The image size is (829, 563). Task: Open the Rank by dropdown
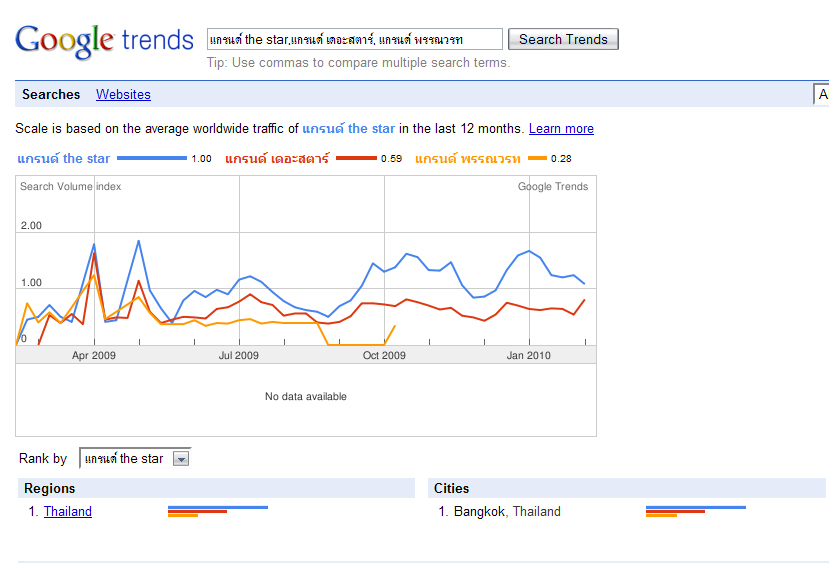click(x=135, y=458)
